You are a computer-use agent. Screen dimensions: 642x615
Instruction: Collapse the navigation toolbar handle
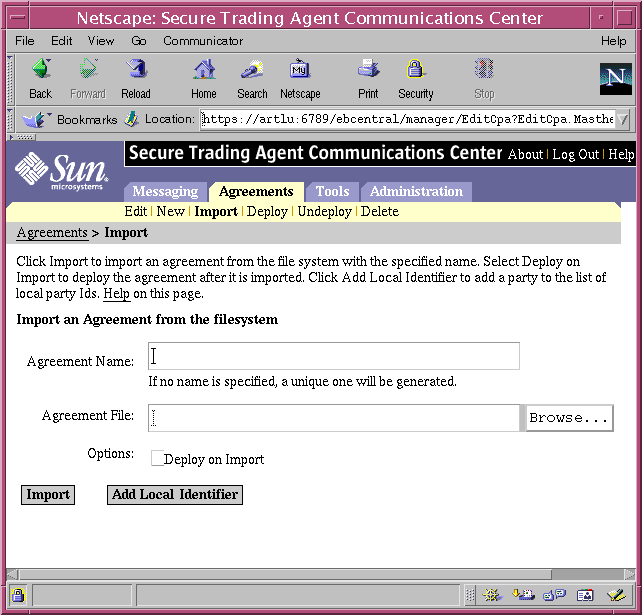[x=11, y=79]
